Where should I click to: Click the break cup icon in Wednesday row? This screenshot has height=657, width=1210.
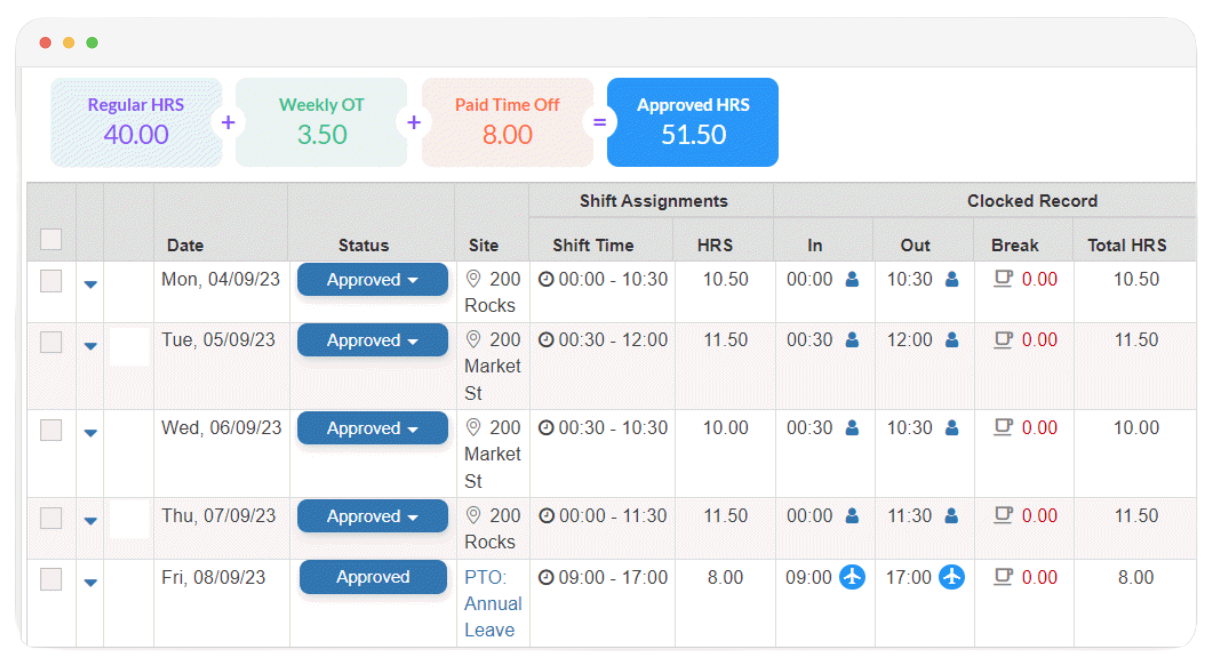(x=1003, y=428)
